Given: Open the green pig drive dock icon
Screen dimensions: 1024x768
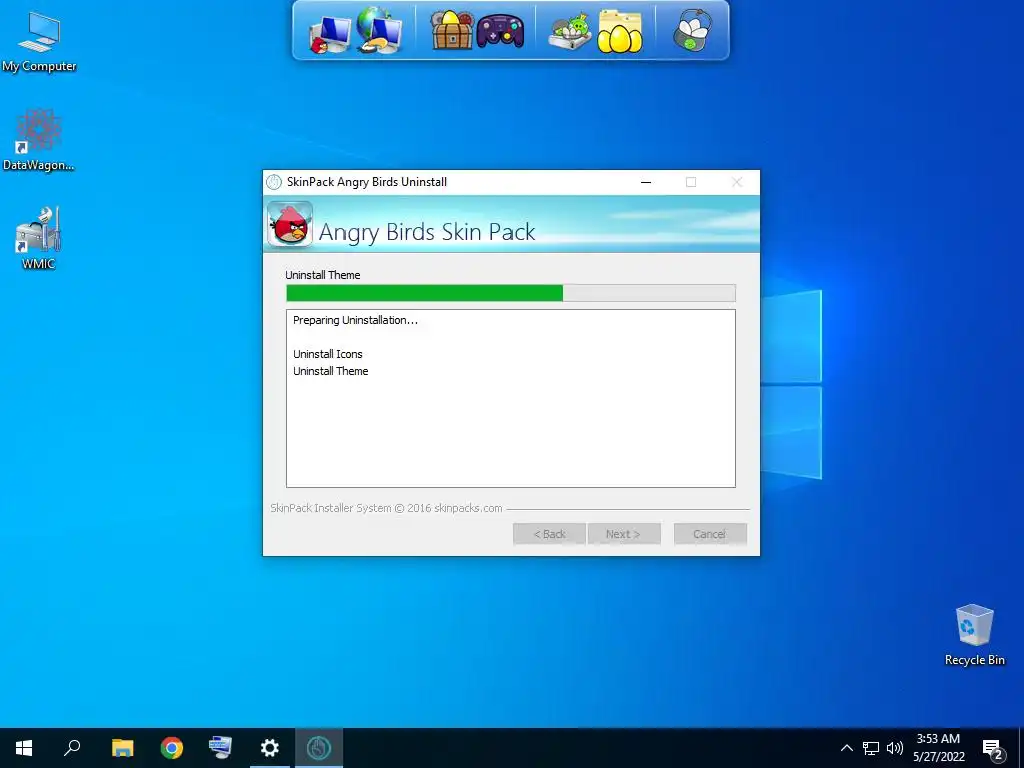Looking at the screenshot, I should 570,33.
